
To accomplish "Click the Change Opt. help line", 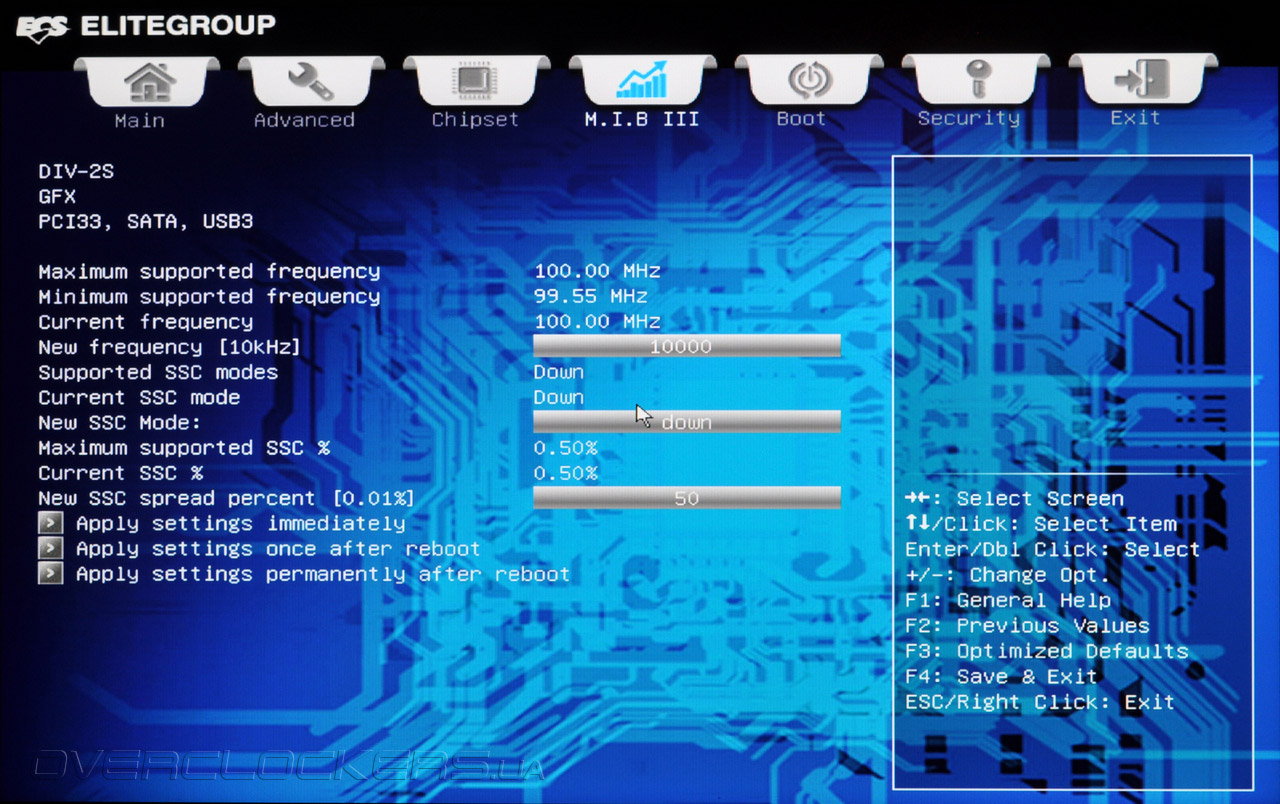I will point(1008,575).
